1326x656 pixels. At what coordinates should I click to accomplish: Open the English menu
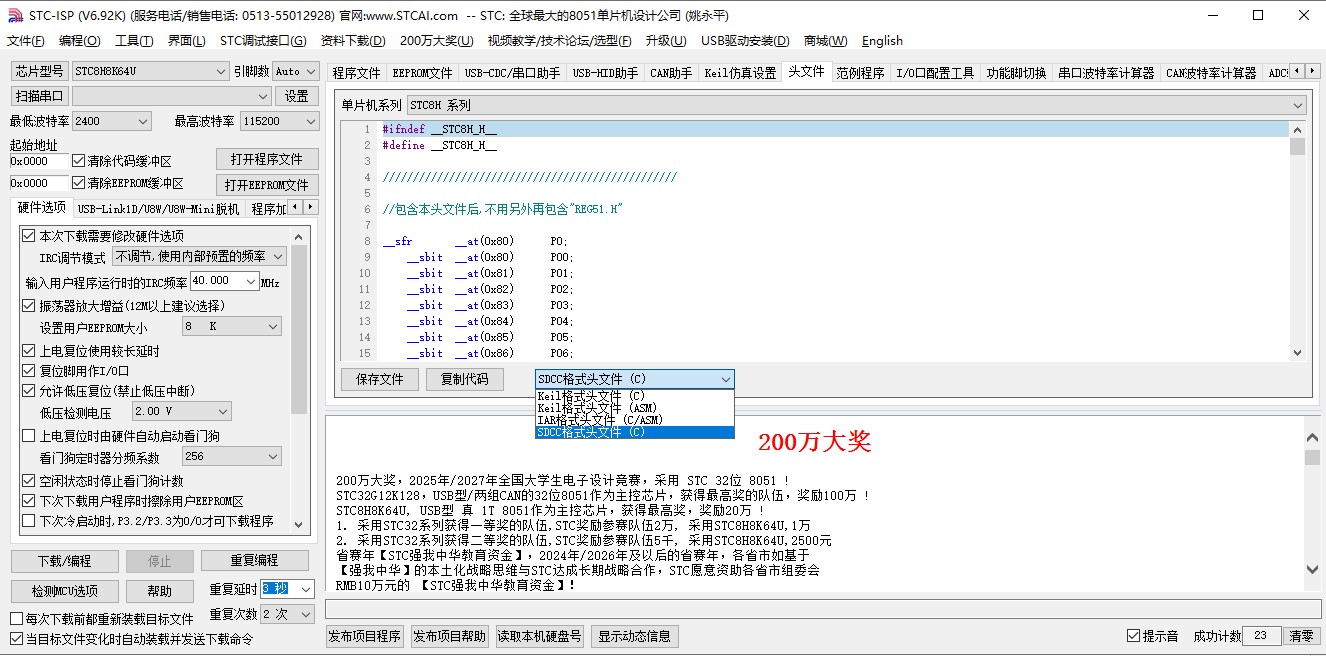[x=882, y=41]
